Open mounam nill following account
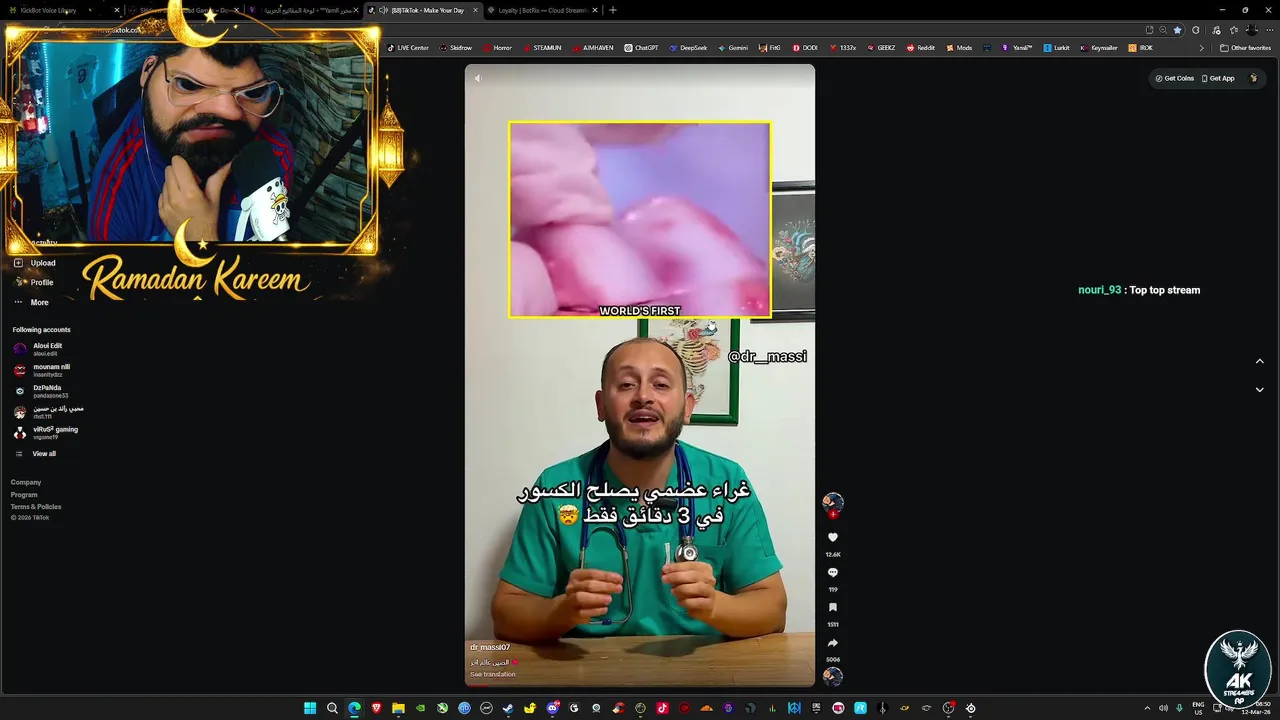Viewport: 1280px width, 720px height. (42, 370)
